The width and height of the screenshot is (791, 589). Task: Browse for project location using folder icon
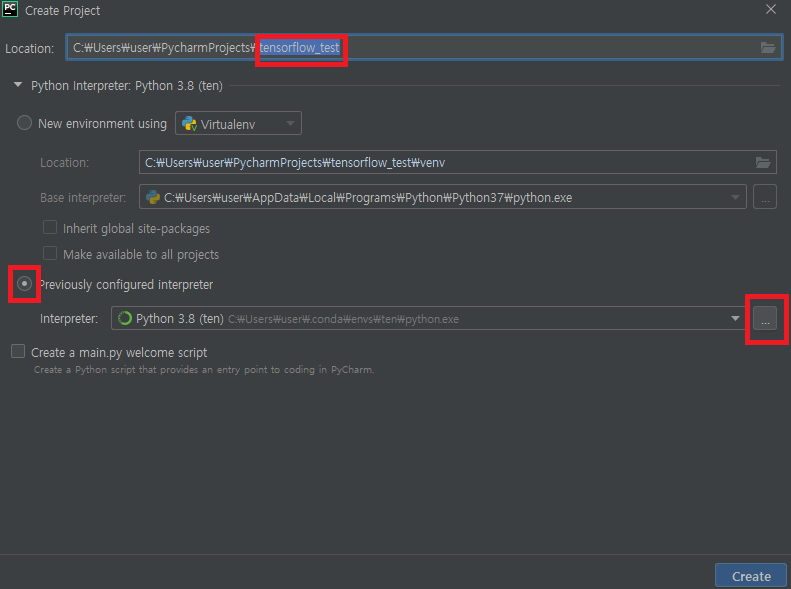click(768, 47)
